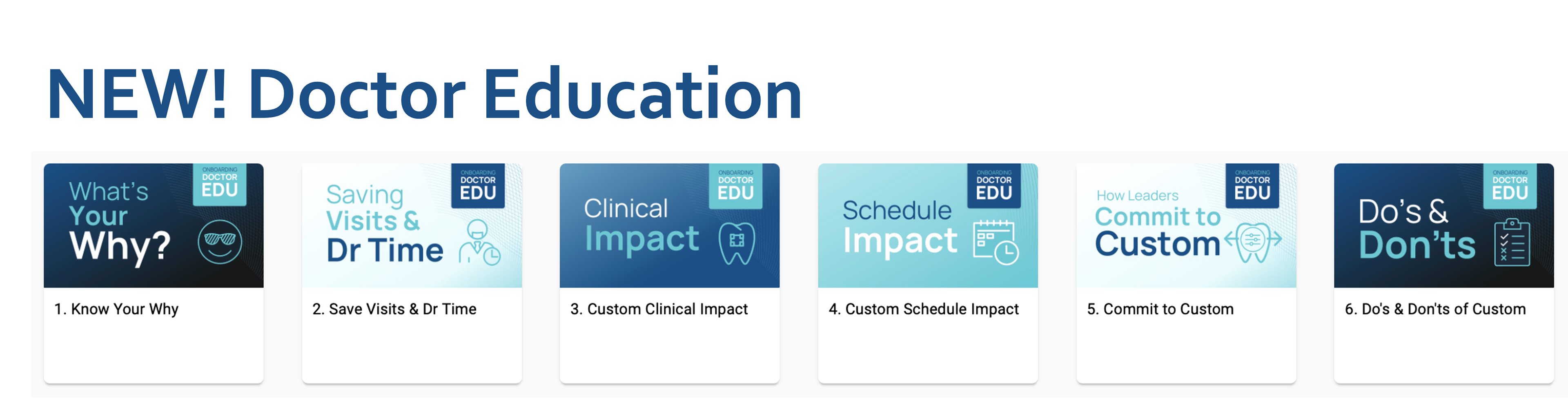Open the Schedule Impact thumbnail
1568x399 pixels.
[x=928, y=225]
